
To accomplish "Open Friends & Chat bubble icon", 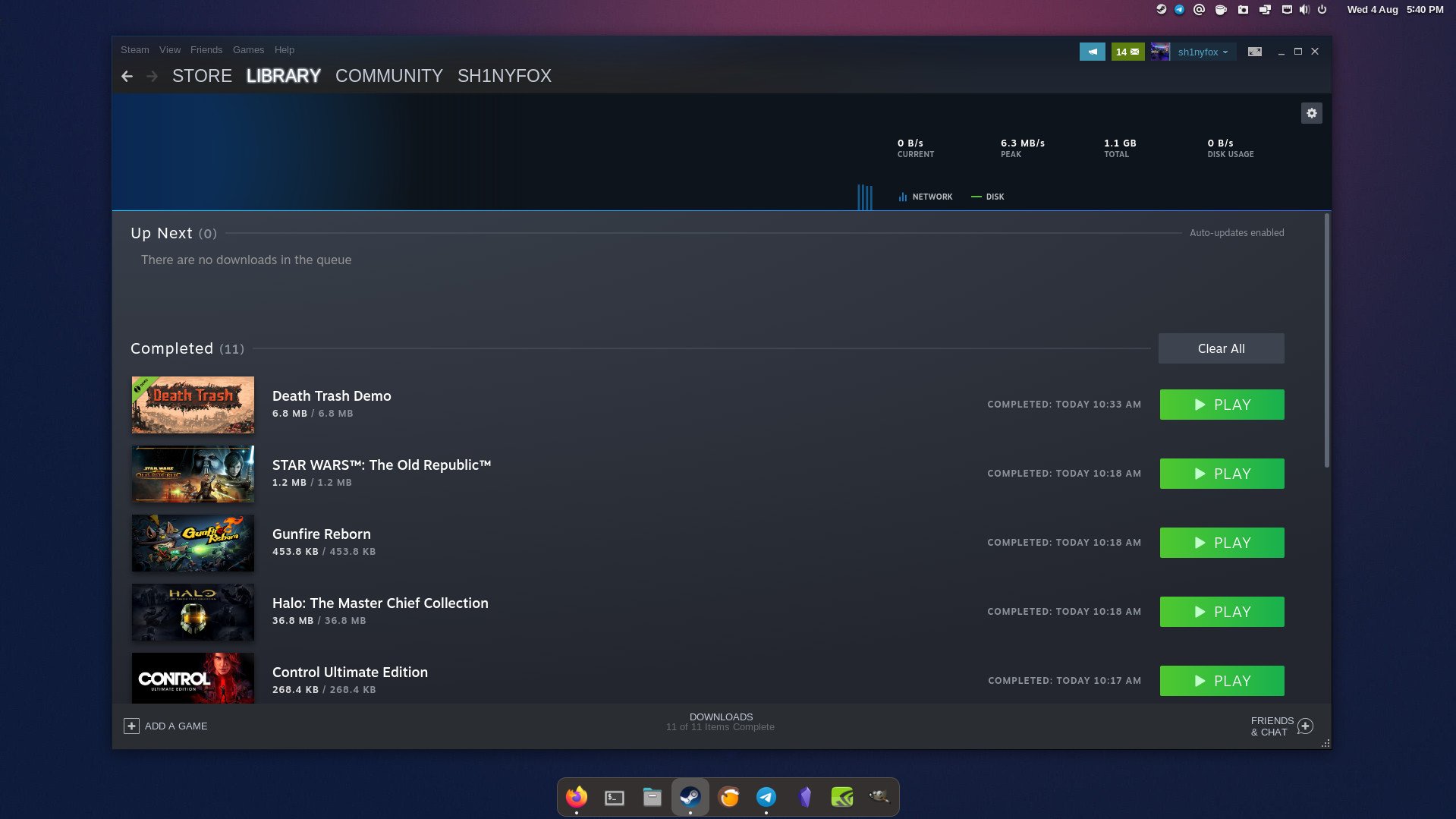I will click(x=1306, y=726).
